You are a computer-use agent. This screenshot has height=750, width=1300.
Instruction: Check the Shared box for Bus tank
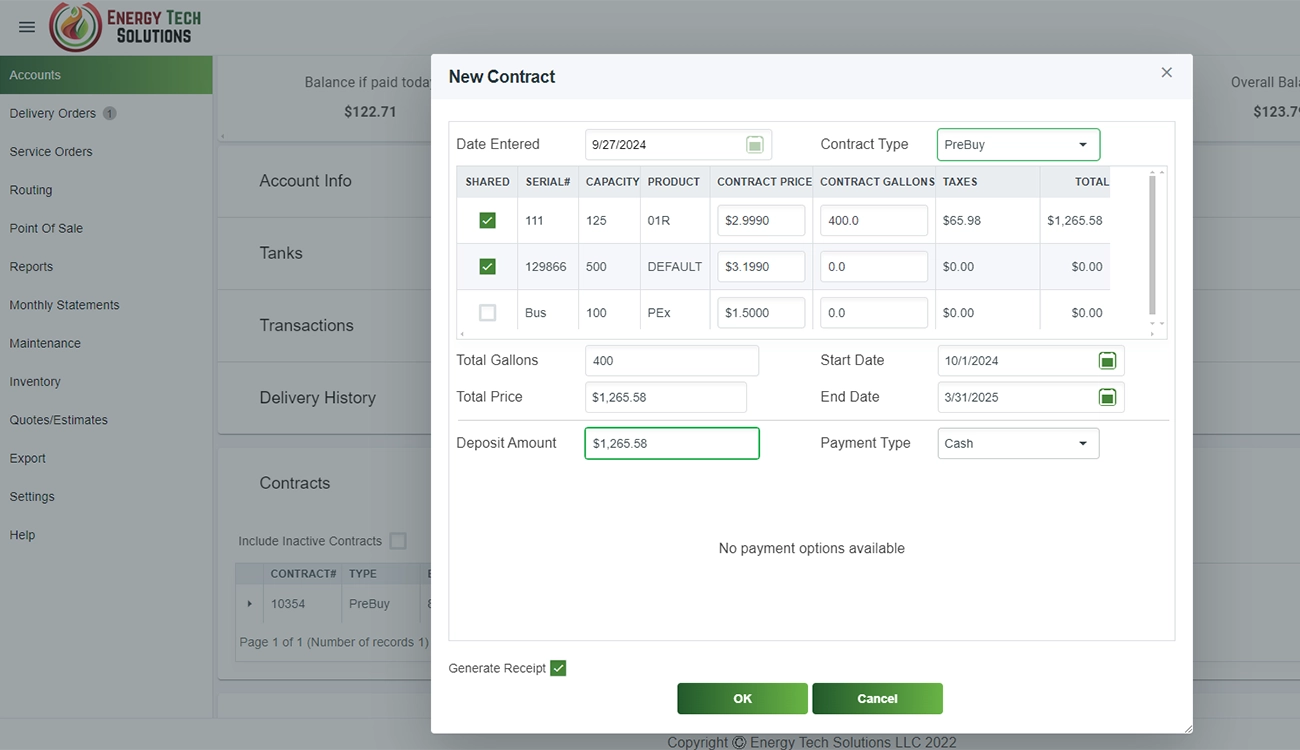487,313
